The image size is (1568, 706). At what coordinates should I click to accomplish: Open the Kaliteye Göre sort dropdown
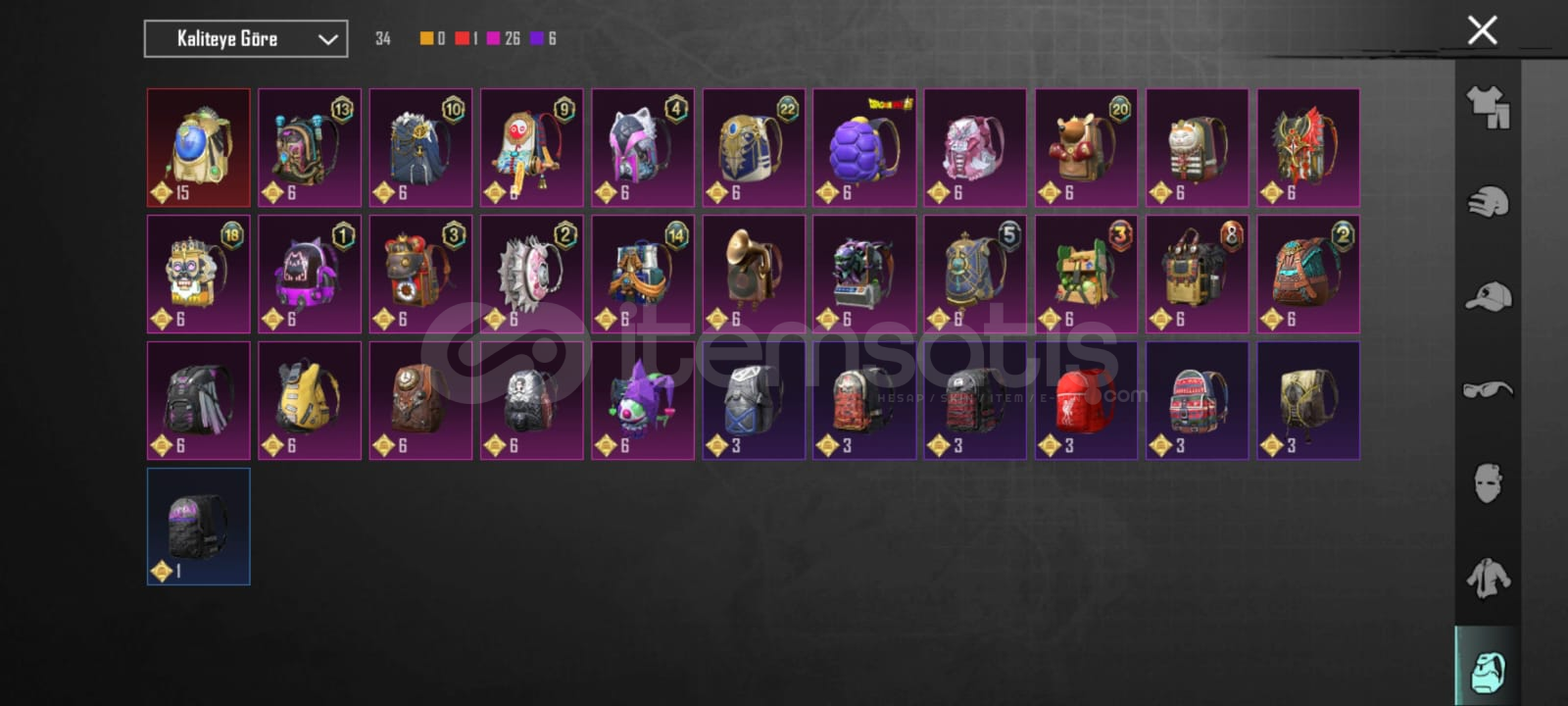(x=246, y=39)
